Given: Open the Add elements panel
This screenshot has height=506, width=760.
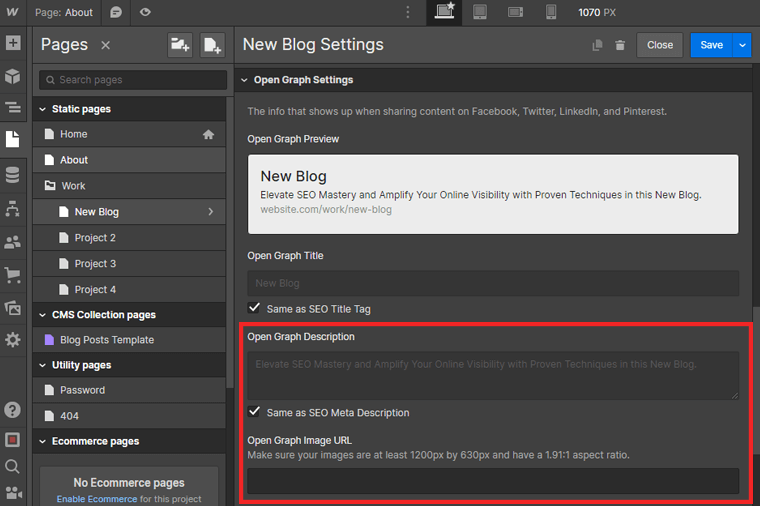Looking at the screenshot, I should point(13,43).
